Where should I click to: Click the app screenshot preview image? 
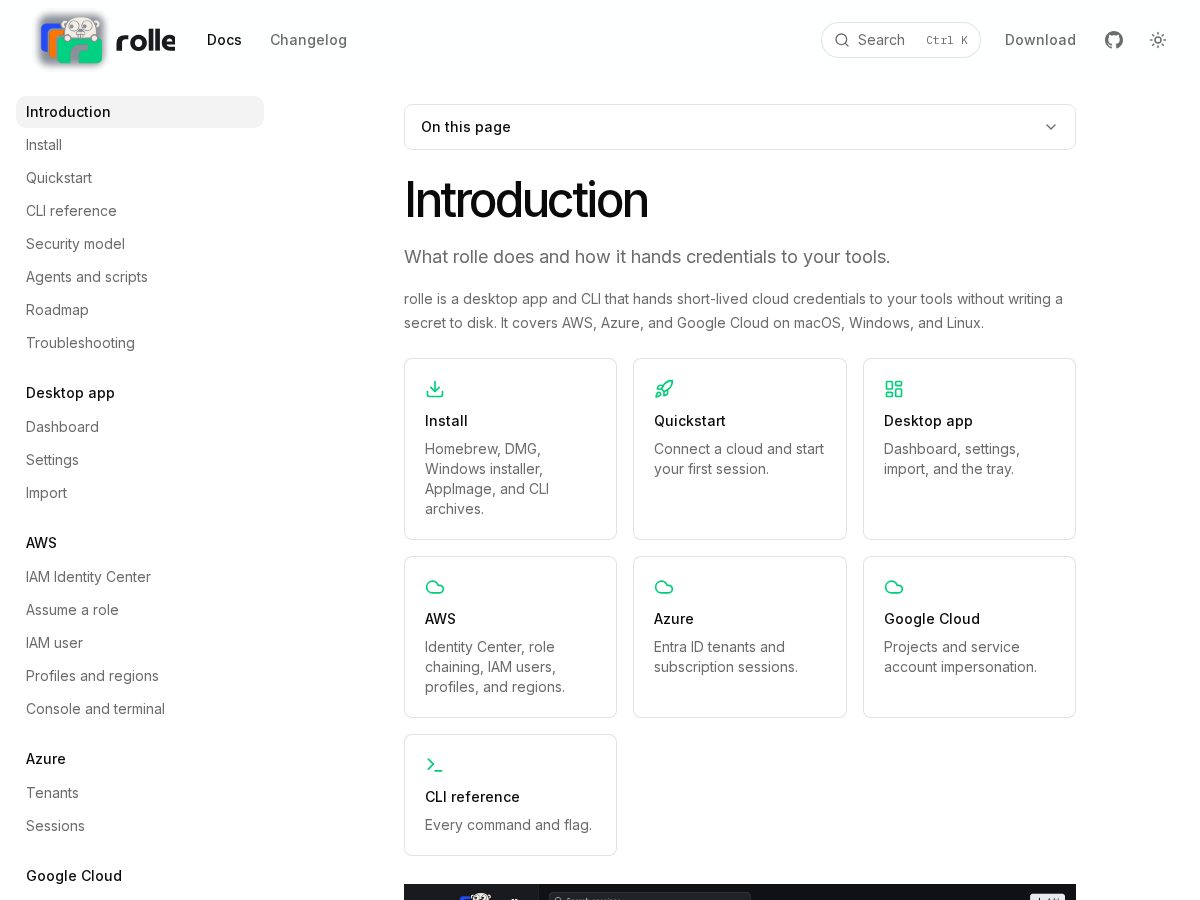[x=740, y=892]
